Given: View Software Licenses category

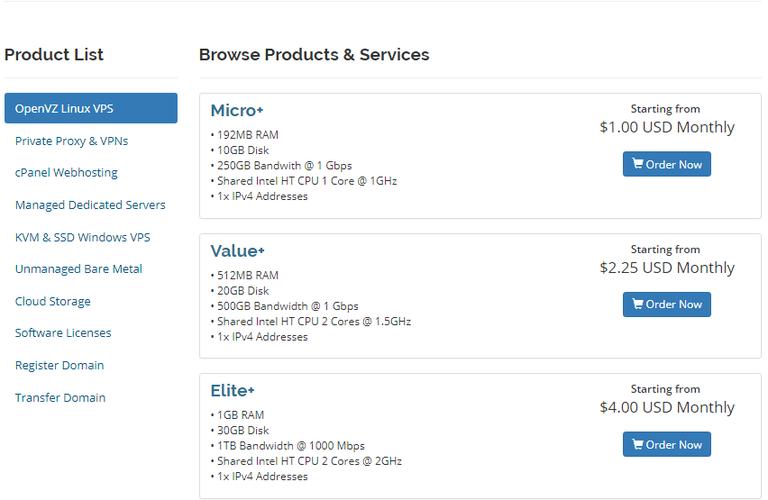Looking at the screenshot, I should click(x=63, y=333).
